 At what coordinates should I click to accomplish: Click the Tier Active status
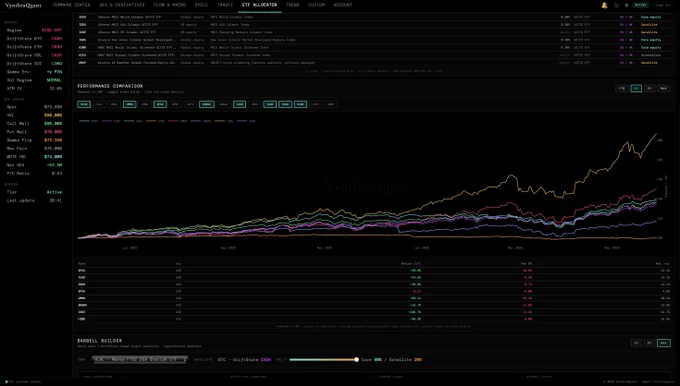pos(54,192)
